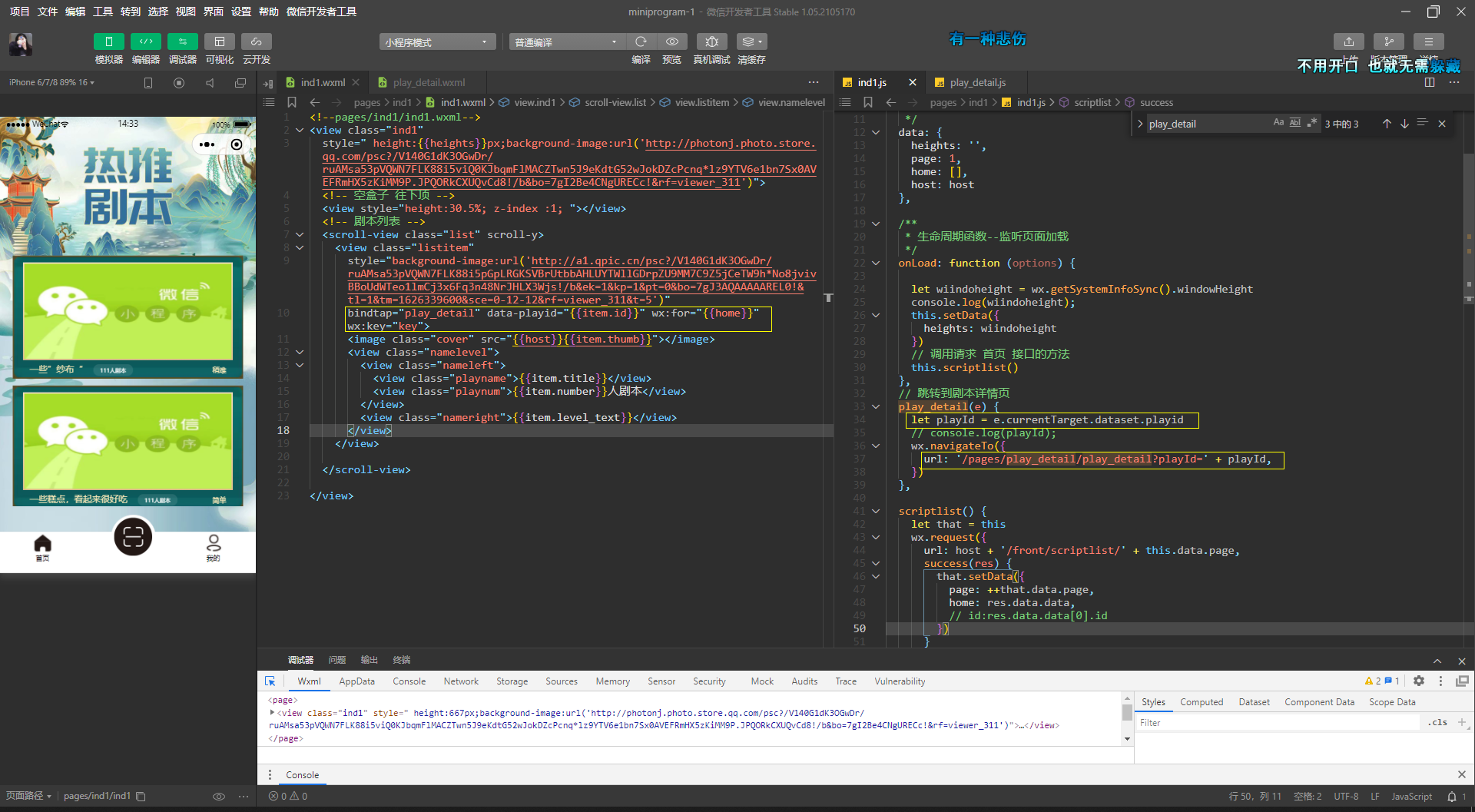Viewport: 1475px width, 812px height.
Task: Collapse the onLoad function fold at line 22
Action: pos(876,263)
